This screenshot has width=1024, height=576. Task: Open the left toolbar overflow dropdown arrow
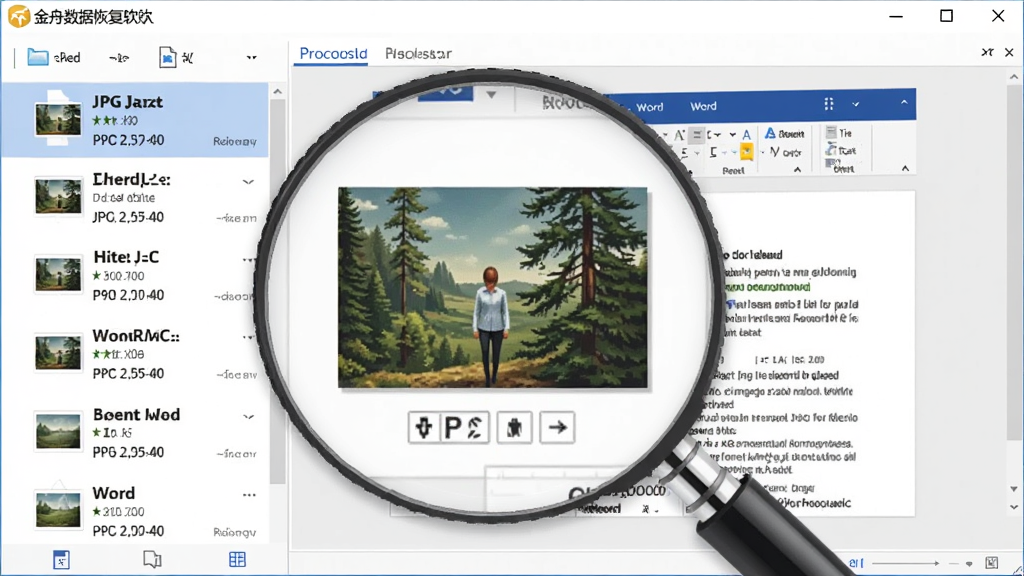coord(251,57)
